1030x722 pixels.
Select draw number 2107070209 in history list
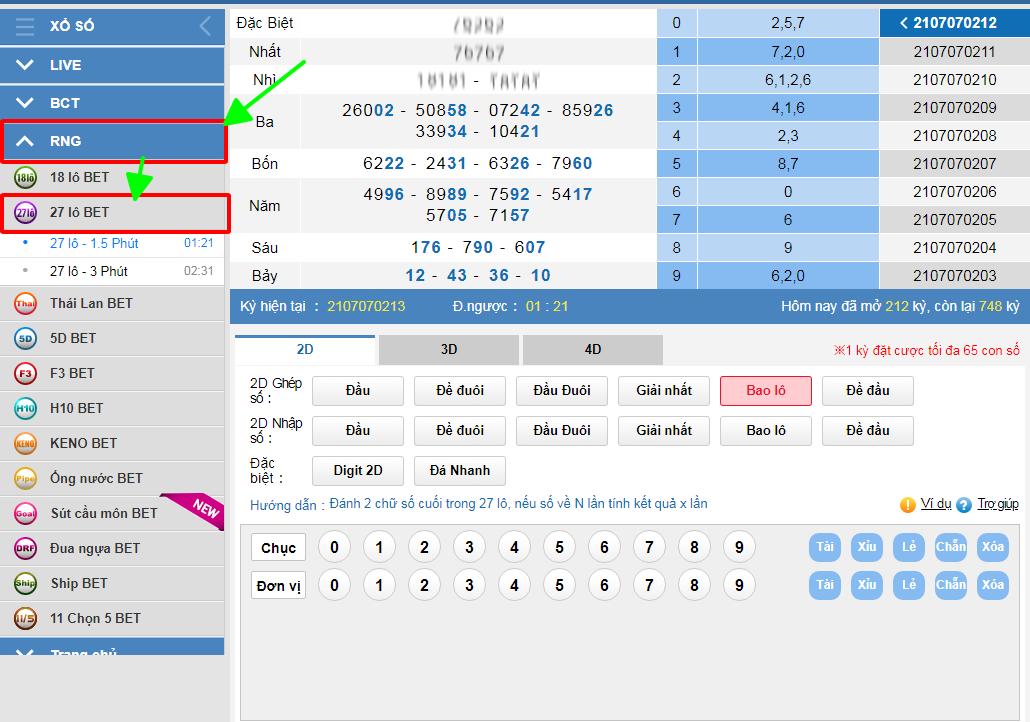click(x=954, y=108)
